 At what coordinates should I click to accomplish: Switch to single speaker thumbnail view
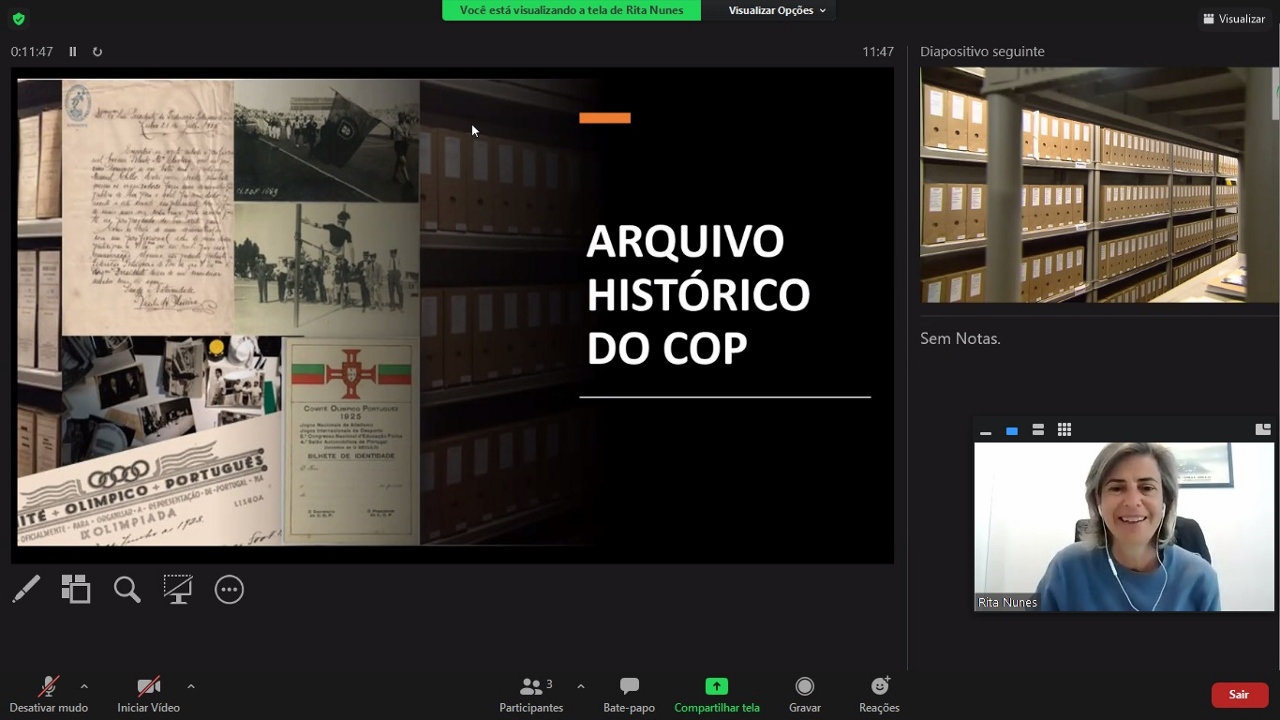coord(1011,430)
